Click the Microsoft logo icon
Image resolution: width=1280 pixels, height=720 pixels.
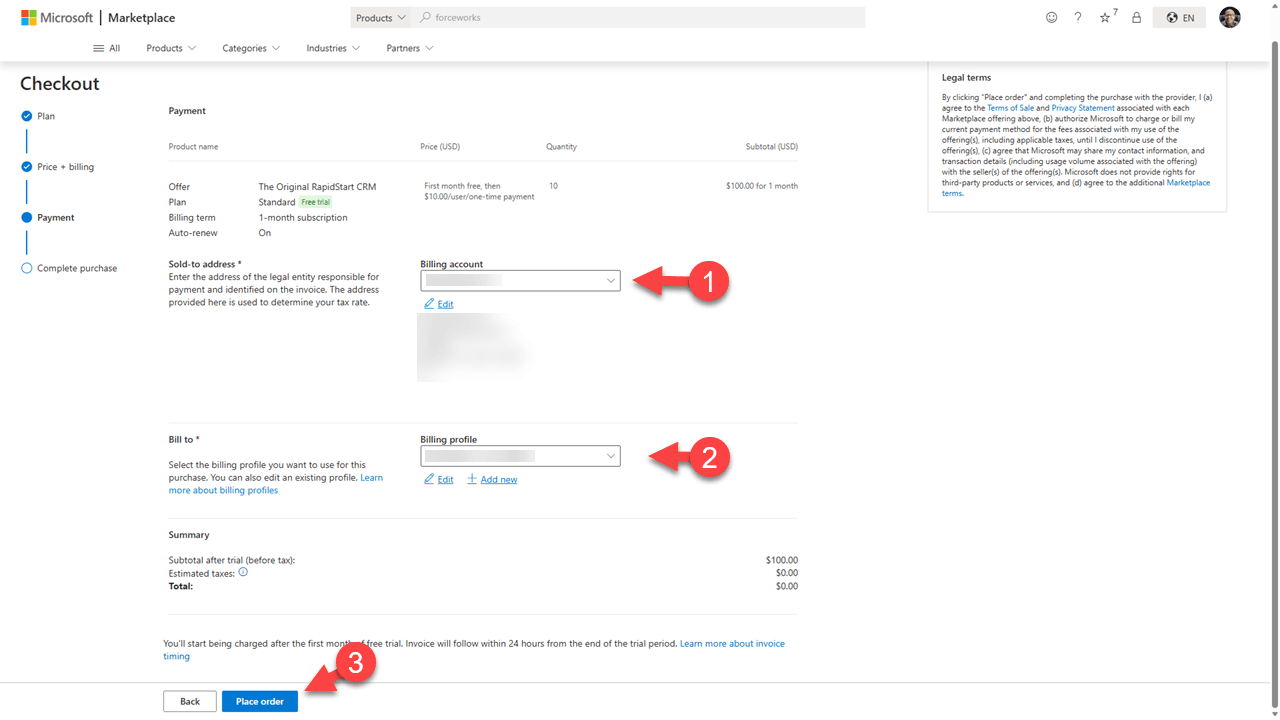[x=29, y=18]
